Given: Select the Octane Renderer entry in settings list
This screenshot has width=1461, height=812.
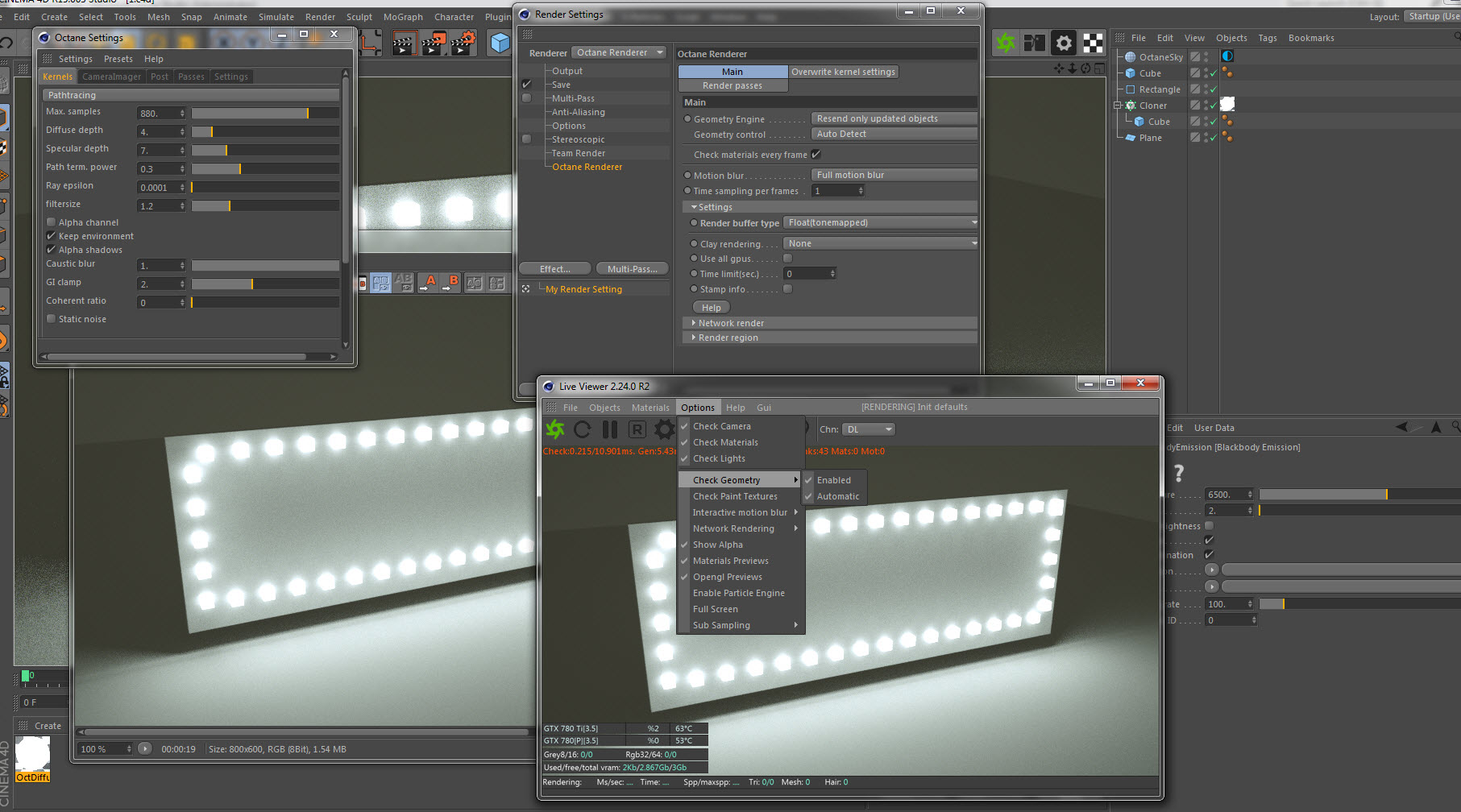Looking at the screenshot, I should point(587,167).
